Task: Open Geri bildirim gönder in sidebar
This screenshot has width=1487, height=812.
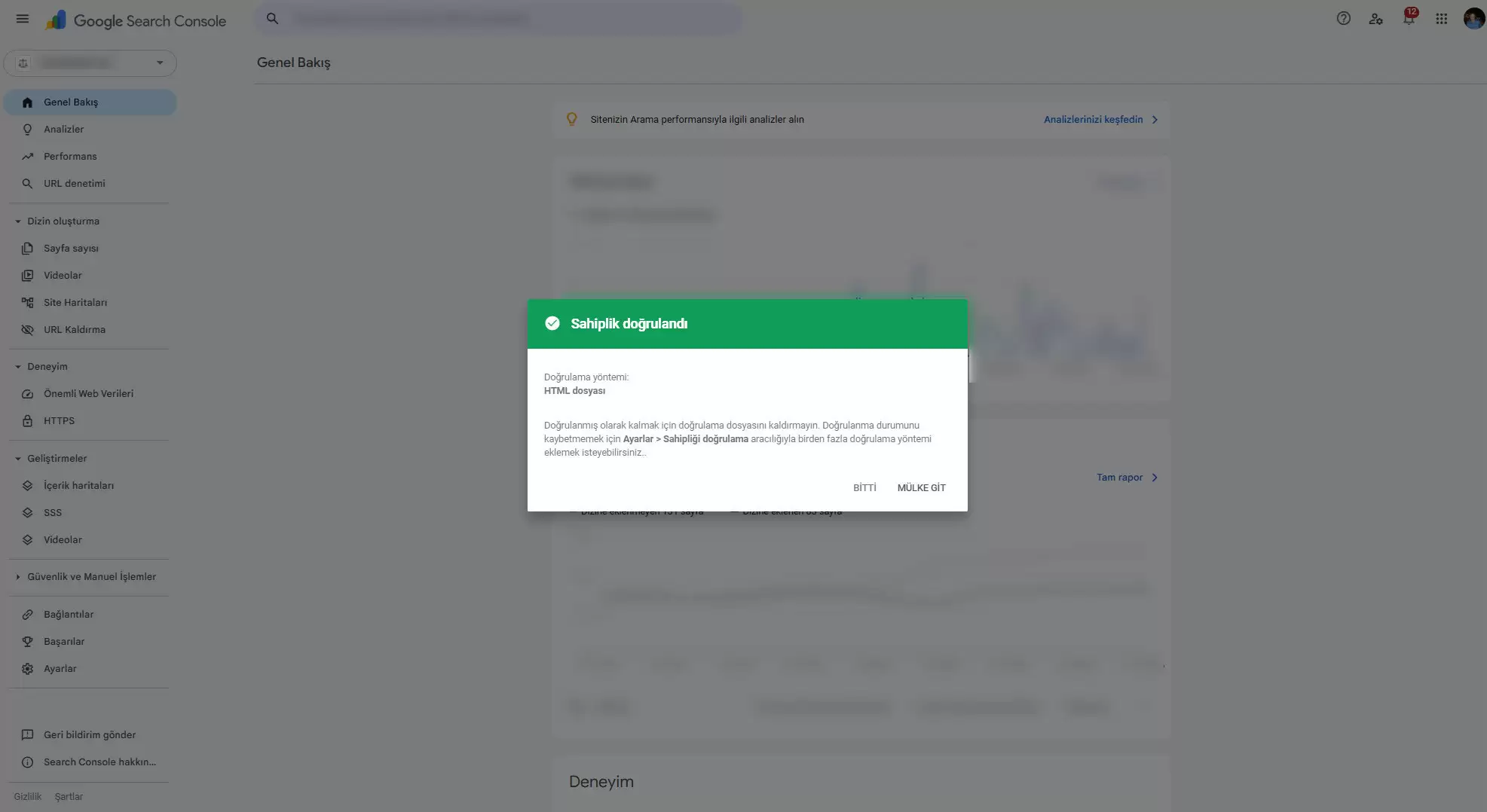Action: point(90,735)
